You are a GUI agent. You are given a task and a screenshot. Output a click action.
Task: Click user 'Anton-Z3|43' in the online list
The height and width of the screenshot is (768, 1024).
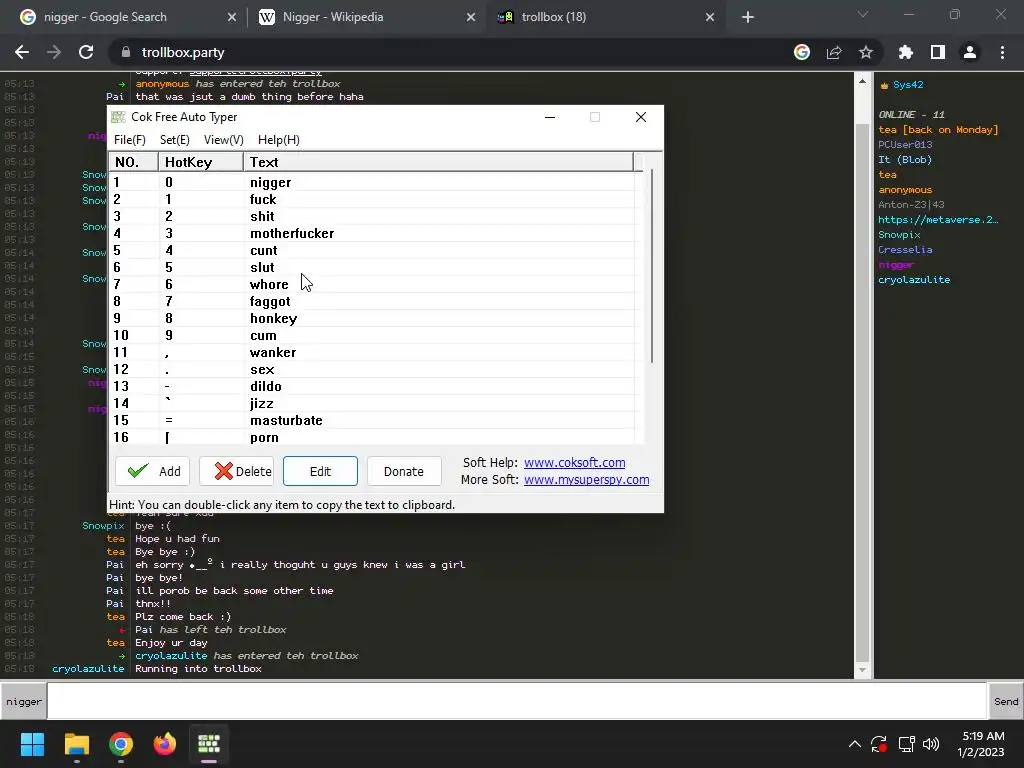911,204
